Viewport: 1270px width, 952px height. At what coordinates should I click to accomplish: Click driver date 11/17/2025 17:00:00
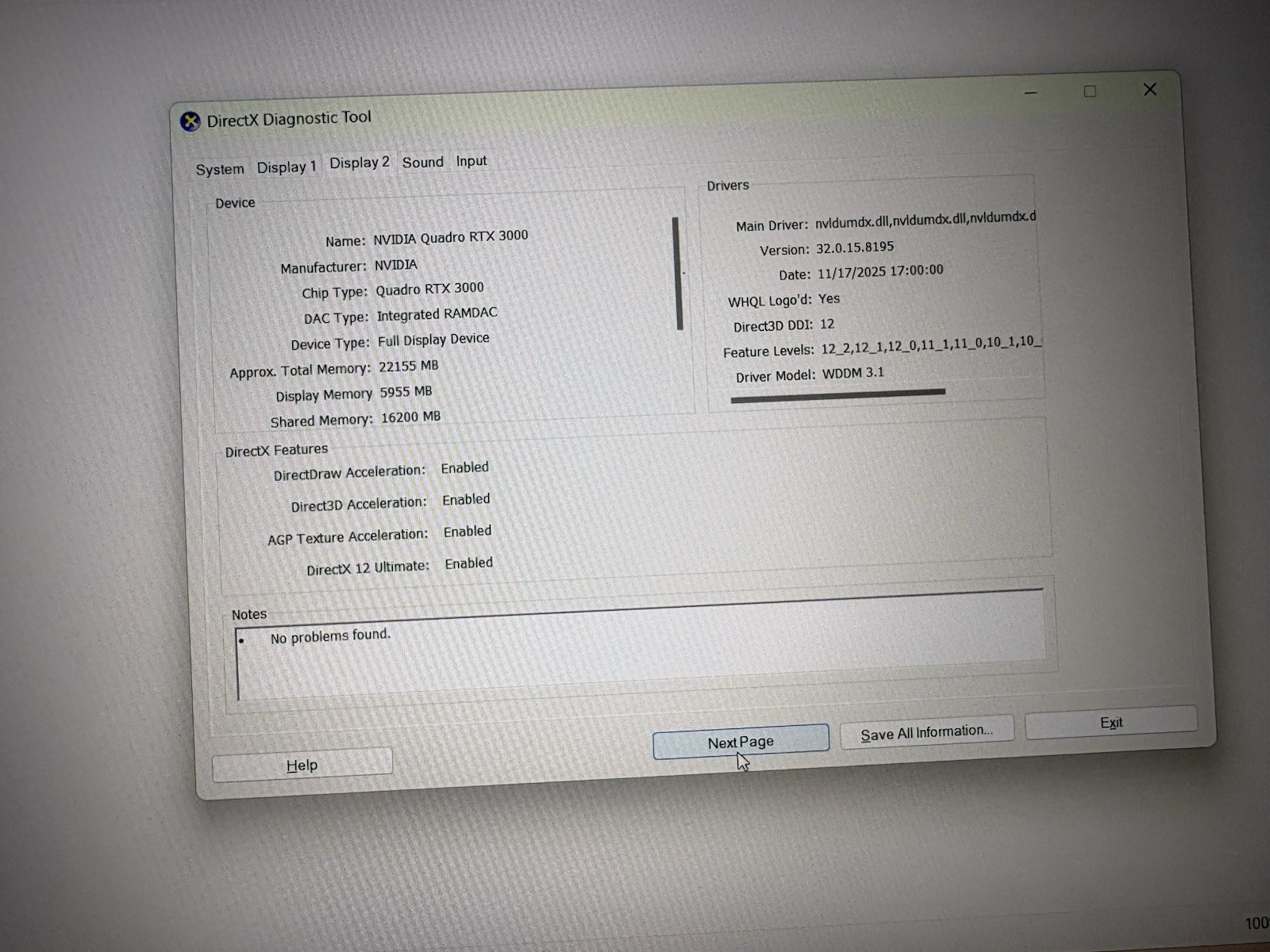(880, 271)
